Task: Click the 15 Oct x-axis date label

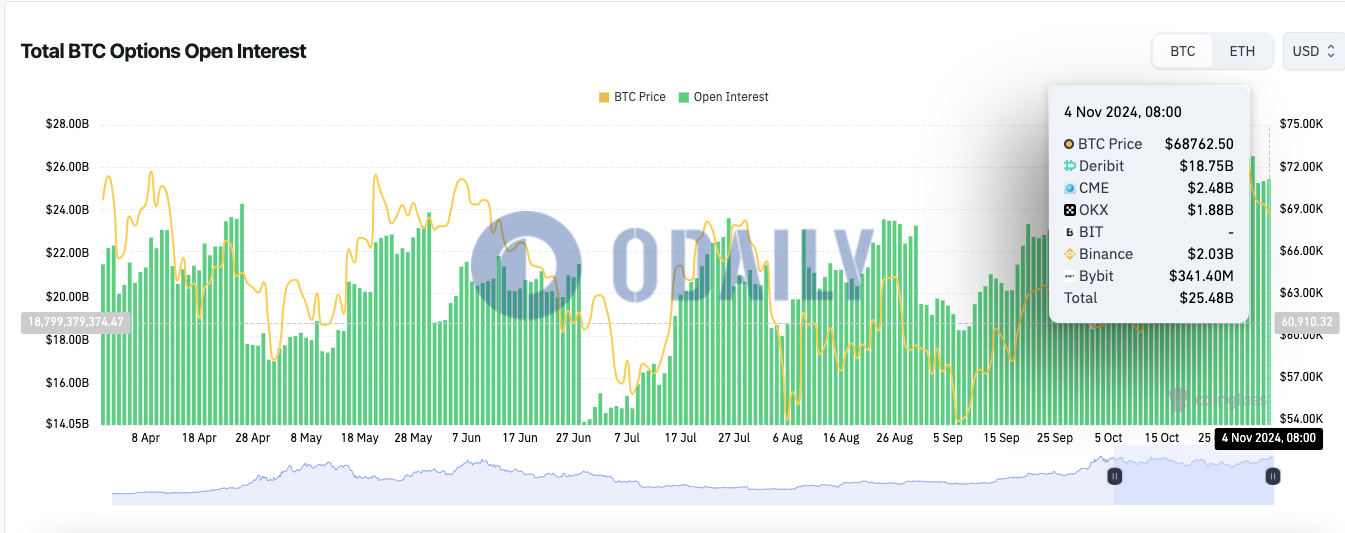Action: tap(1162, 438)
